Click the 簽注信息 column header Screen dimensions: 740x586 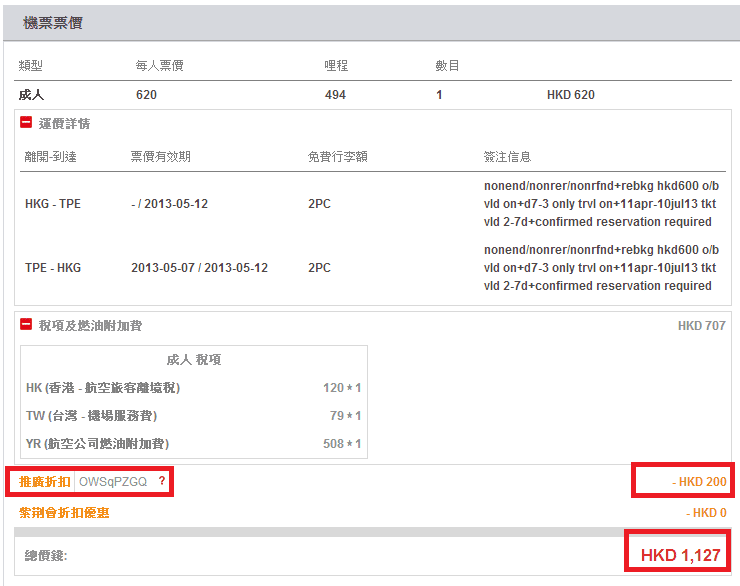point(507,157)
